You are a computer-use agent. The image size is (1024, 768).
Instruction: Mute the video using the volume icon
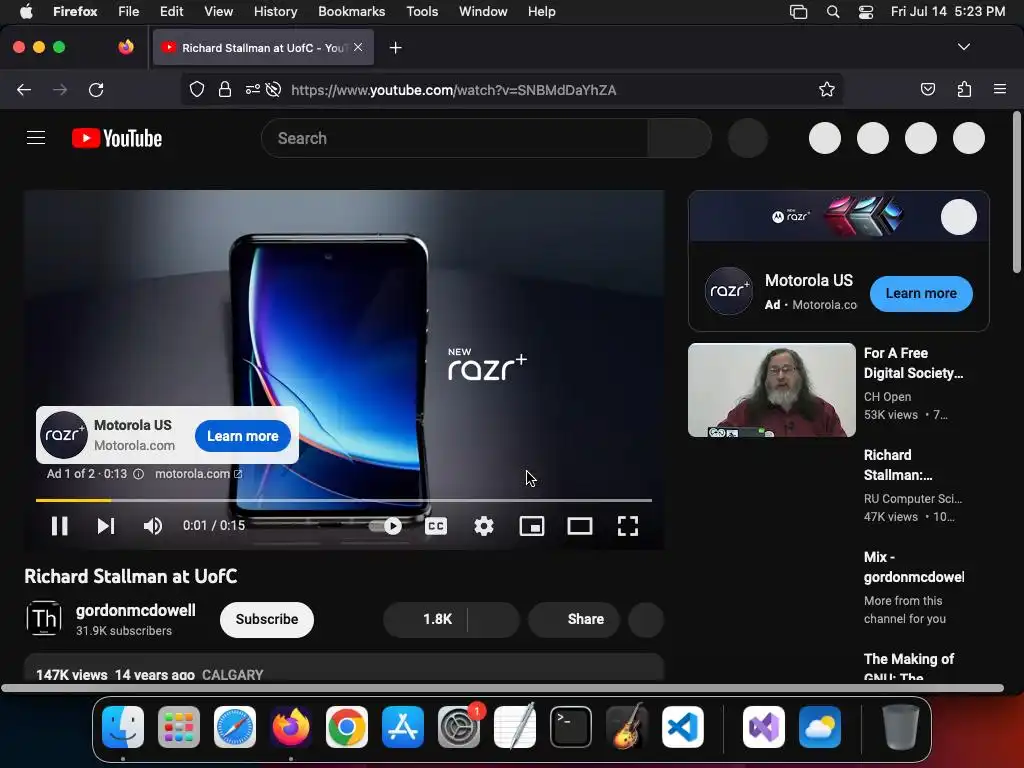click(x=153, y=526)
